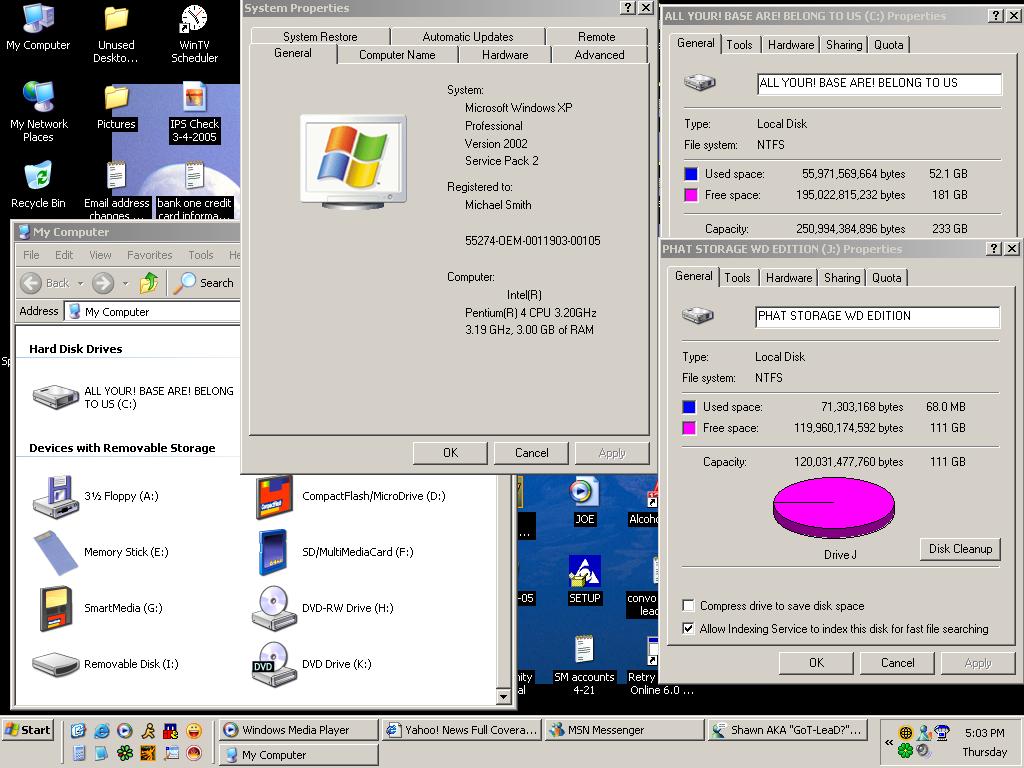Open Search in My Computer toolbar

click(203, 283)
